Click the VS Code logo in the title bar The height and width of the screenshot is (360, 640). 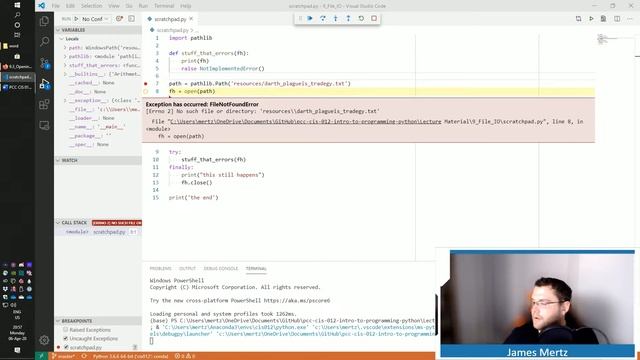42,6
